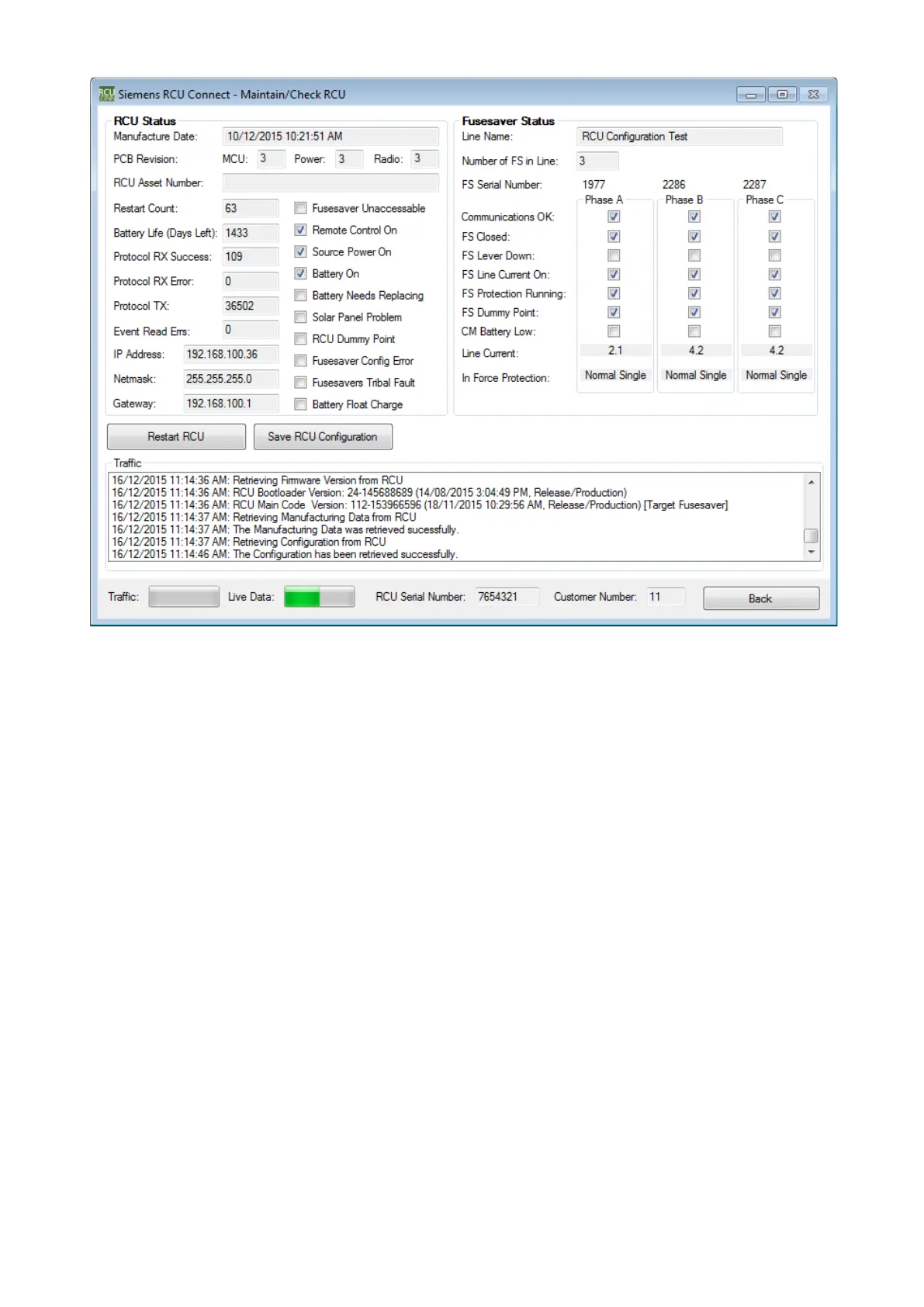Toggle Phase C FS Dummy Point checkbox

774,312
